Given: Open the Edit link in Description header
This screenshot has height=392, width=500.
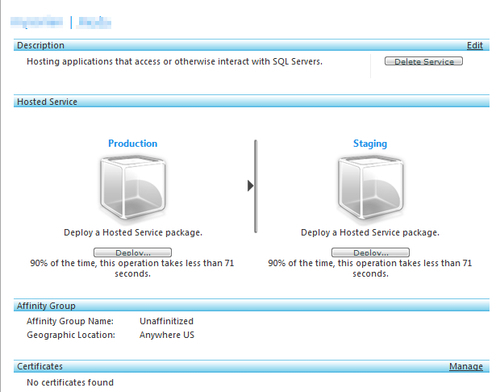Looking at the screenshot, I should (475, 45).
